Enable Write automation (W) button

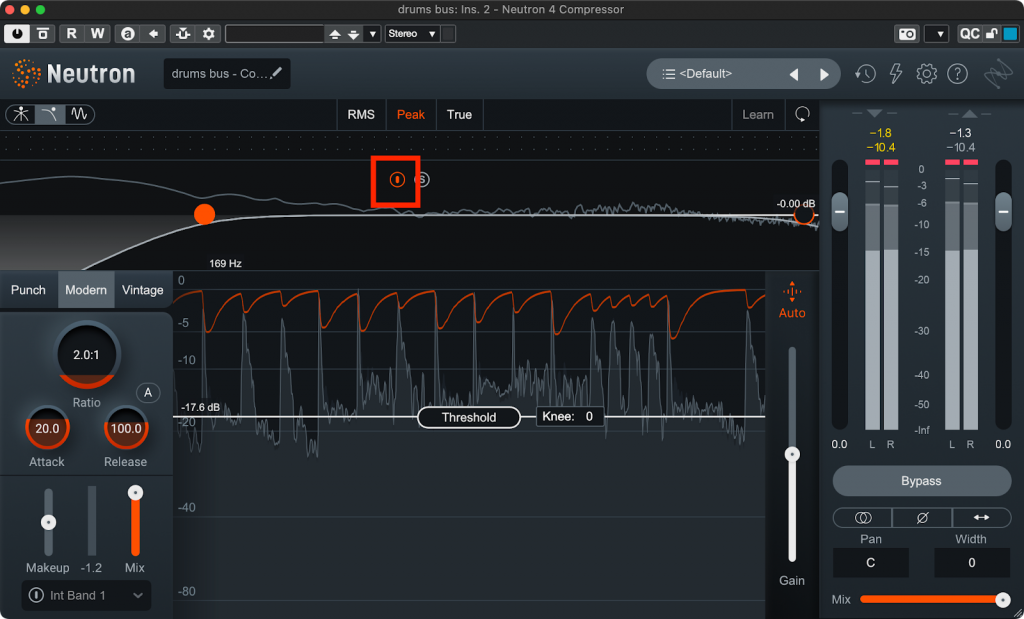click(x=97, y=33)
